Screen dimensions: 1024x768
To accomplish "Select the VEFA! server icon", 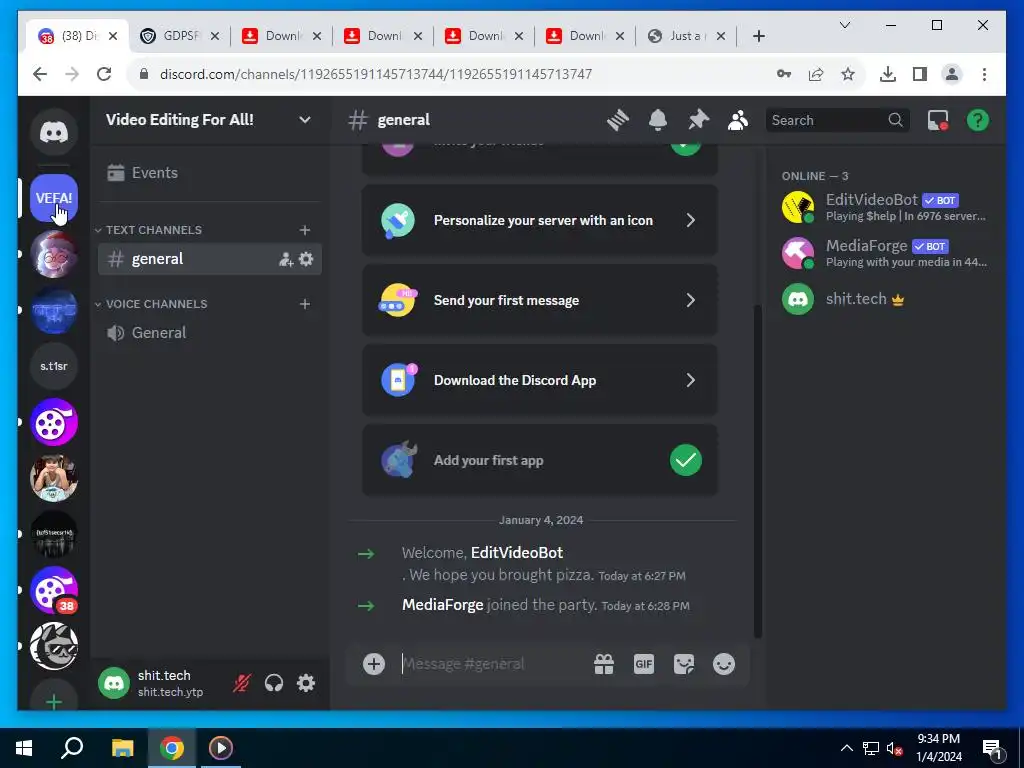I will [x=54, y=198].
